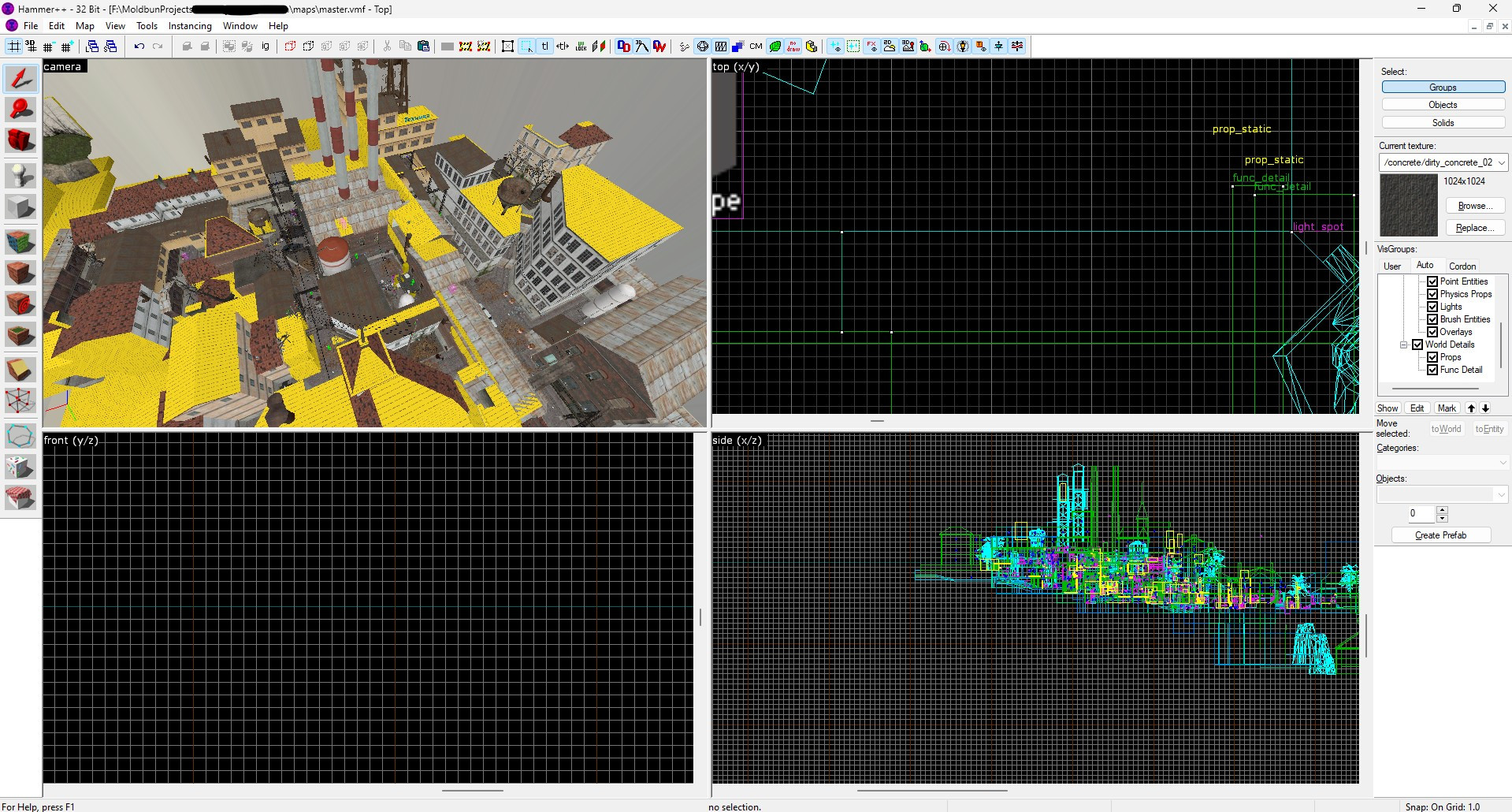
Task: Click the texture Replace button
Action: pyautogui.click(x=1474, y=228)
